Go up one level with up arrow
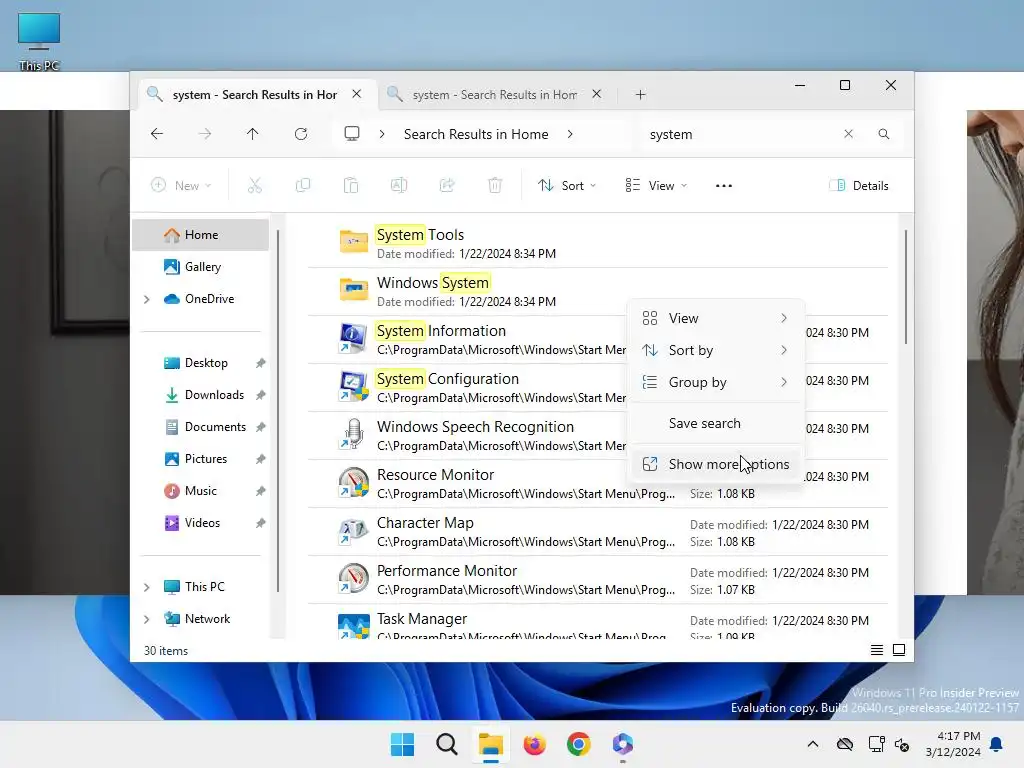The height and width of the screenshot is (768, 1024). (253, 134)
